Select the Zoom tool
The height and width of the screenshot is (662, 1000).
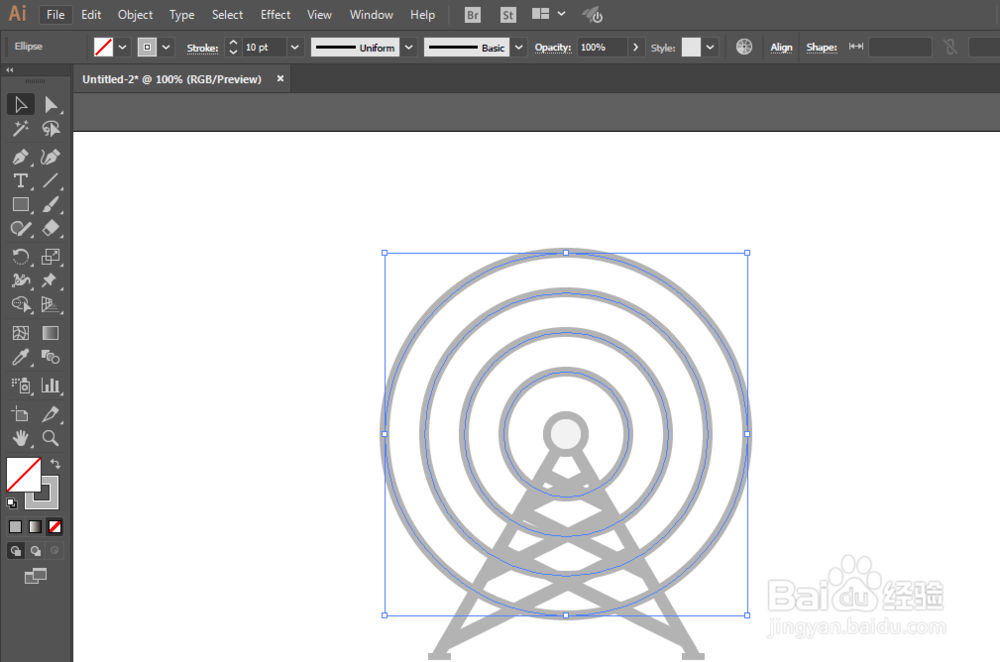[50, 438]
